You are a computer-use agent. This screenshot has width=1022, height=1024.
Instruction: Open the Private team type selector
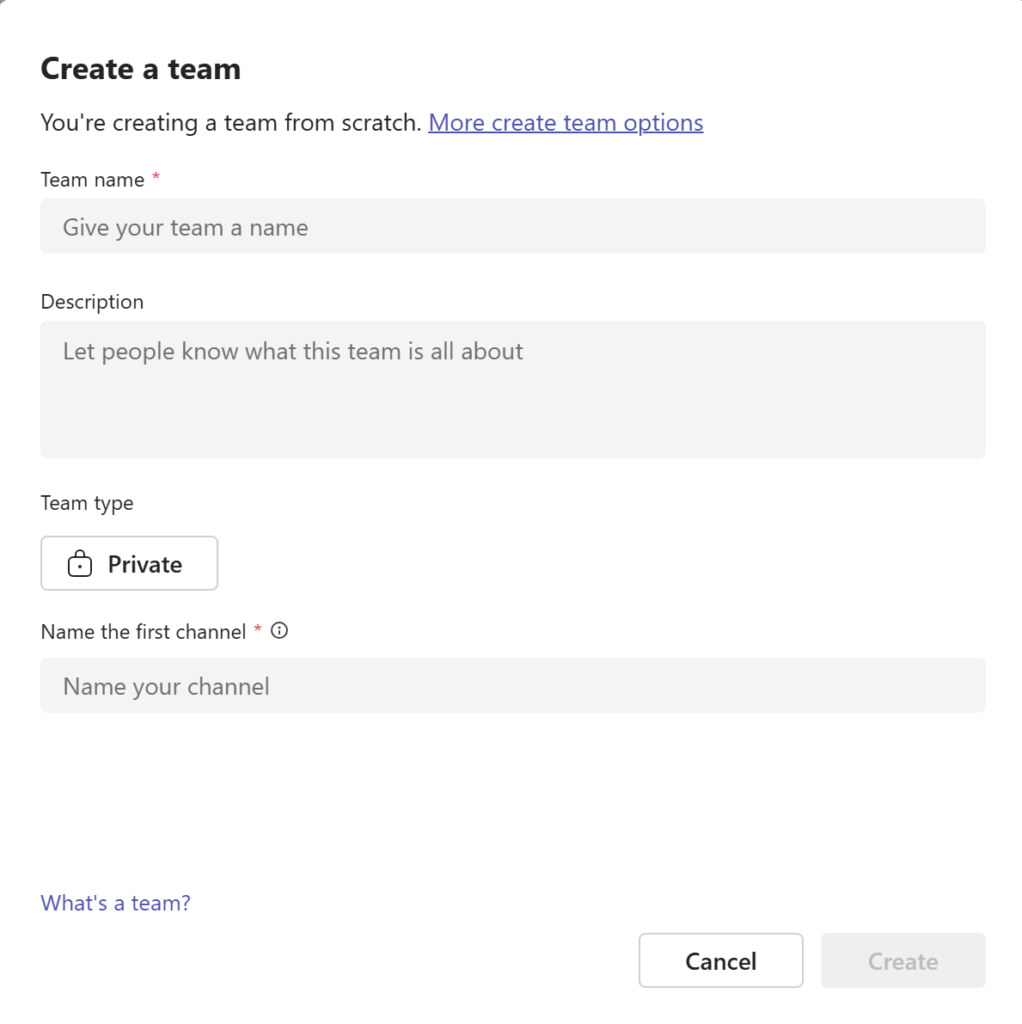[129, 564]
